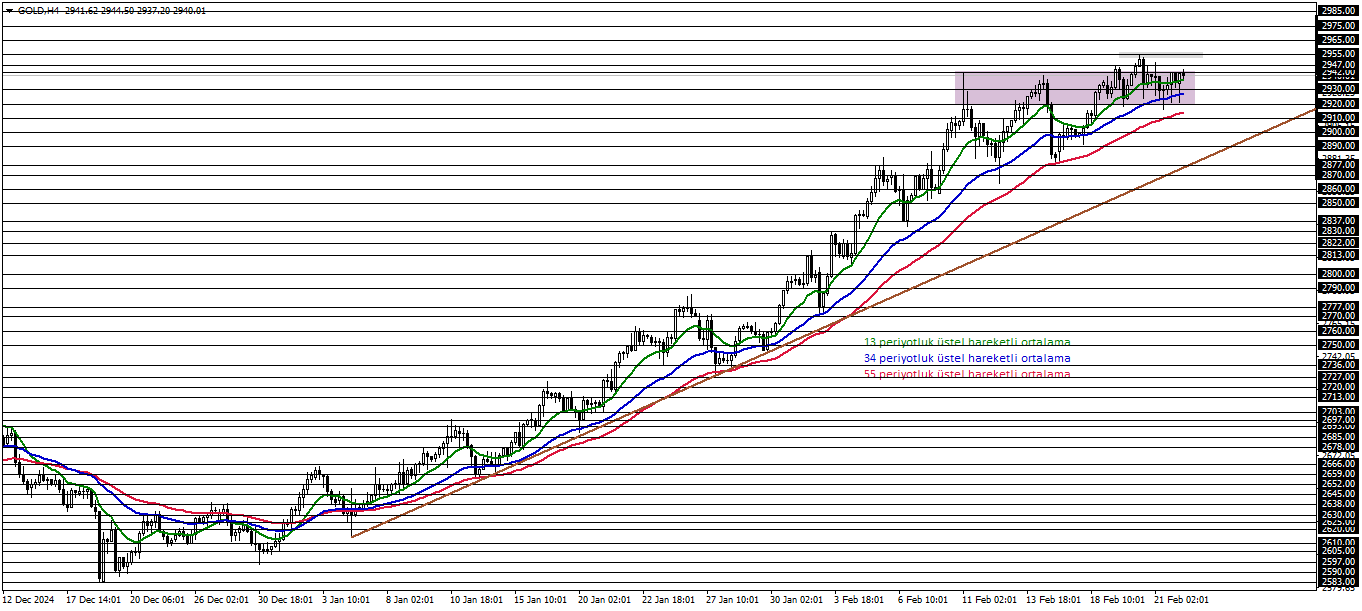Click the 2822.00 price level label
The height and width of the screenshot is (611, 1362).
tap(1339, 243)
